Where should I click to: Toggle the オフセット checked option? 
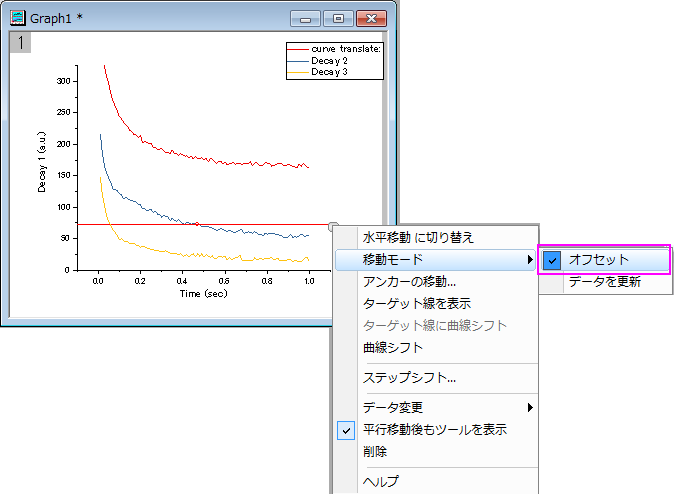(x=604, y=260)
